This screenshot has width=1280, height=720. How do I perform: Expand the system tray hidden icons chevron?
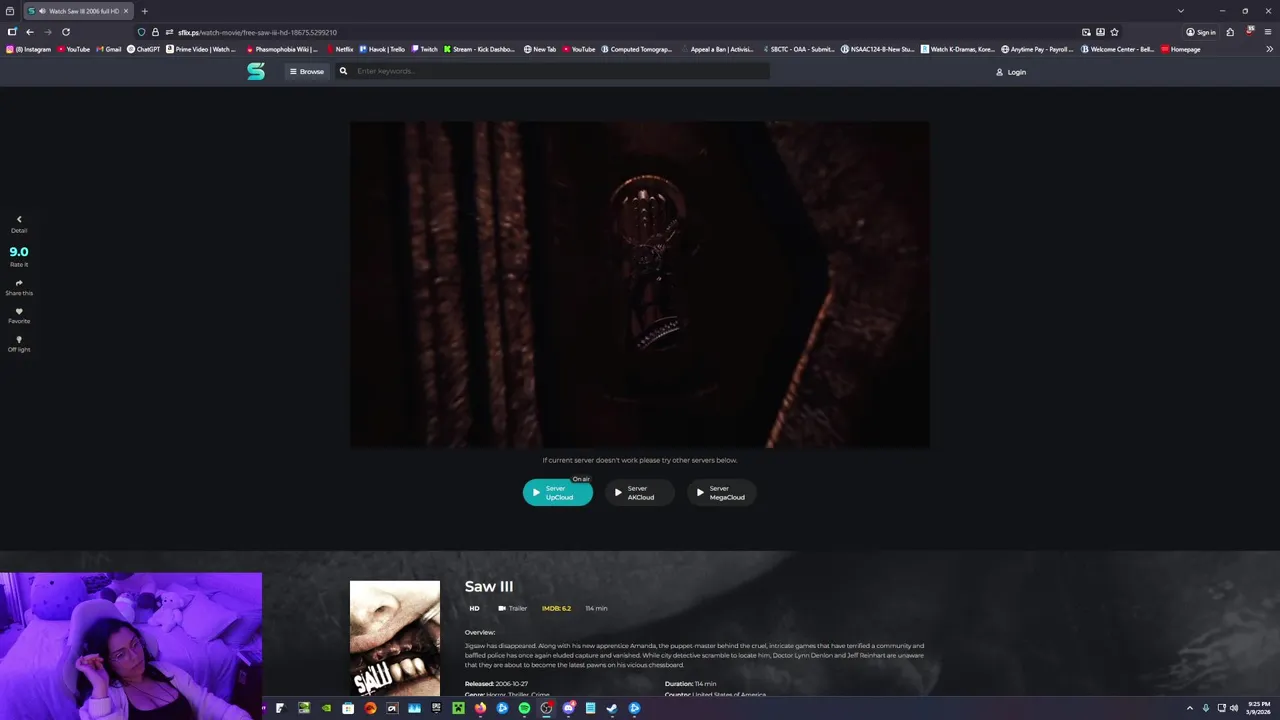pos(1190,708)
